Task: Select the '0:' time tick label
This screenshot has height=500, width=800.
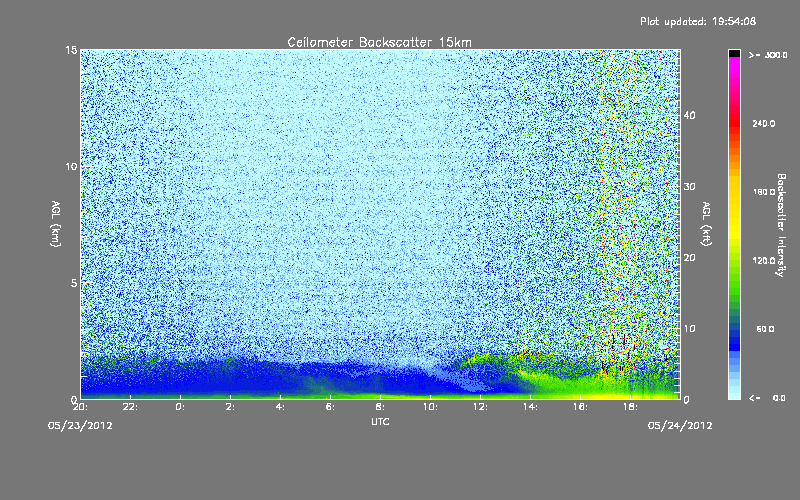Action: (x=180, y=407)
